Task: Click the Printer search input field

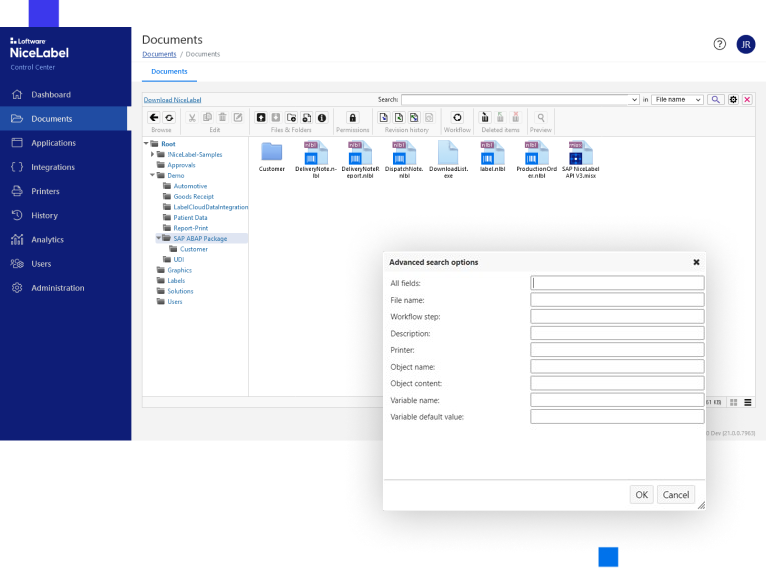Action: tap(617, 350)
